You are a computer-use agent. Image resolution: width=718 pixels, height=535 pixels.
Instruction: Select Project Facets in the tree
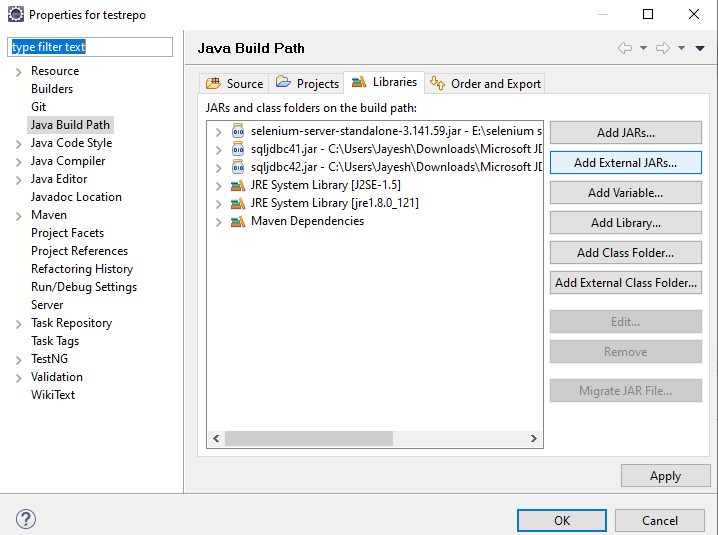(67, 233)
